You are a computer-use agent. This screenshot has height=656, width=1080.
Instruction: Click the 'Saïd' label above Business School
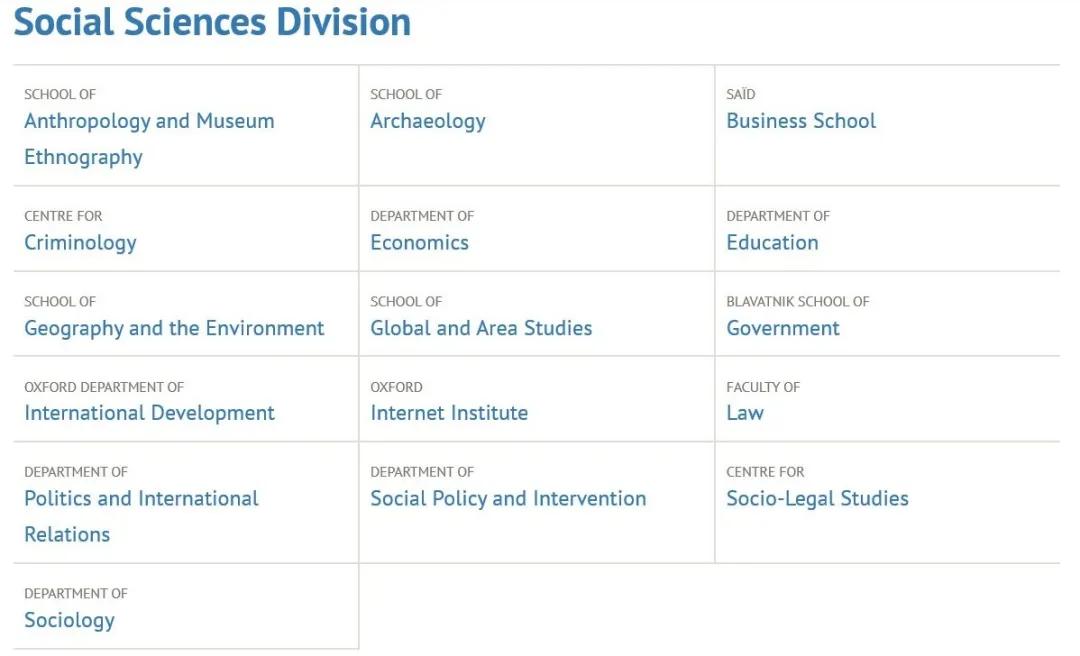point(741,94)
